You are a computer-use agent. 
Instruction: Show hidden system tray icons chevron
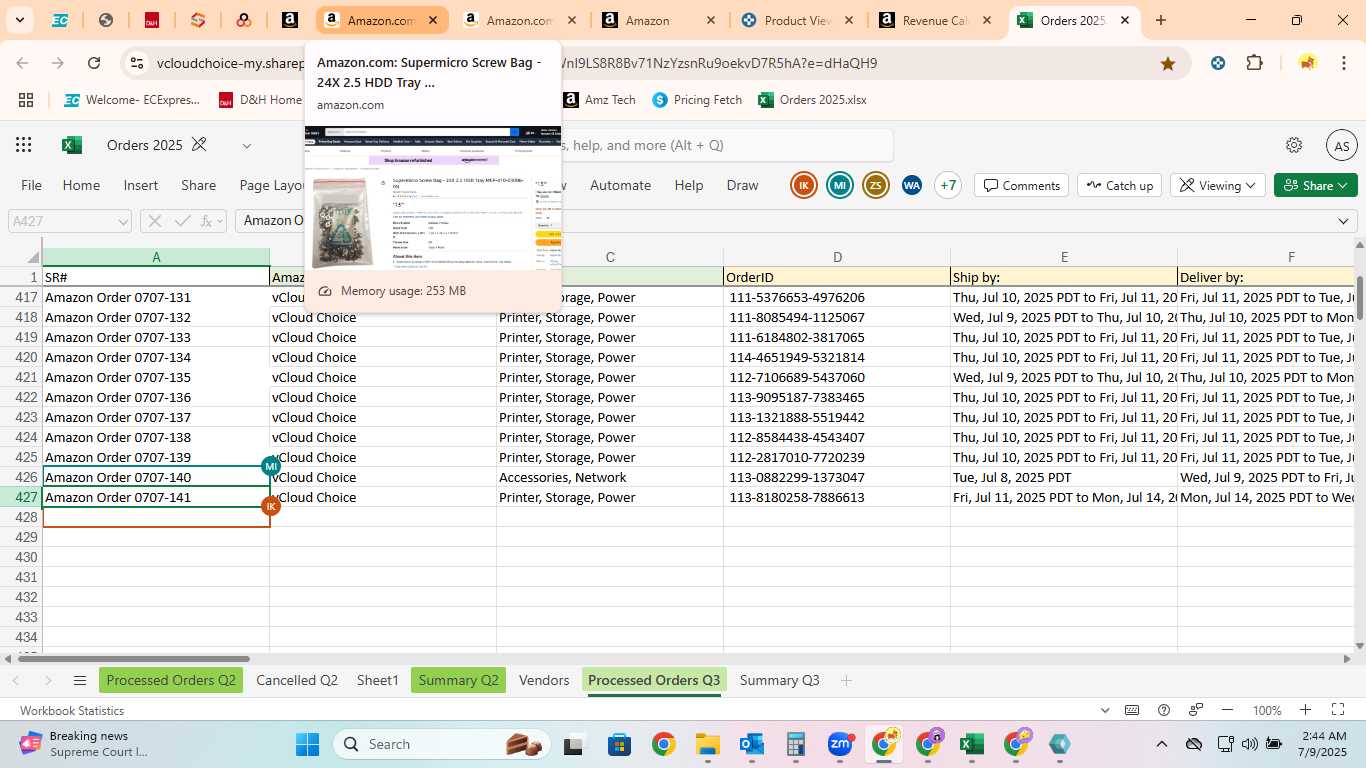pos(1162,744)
